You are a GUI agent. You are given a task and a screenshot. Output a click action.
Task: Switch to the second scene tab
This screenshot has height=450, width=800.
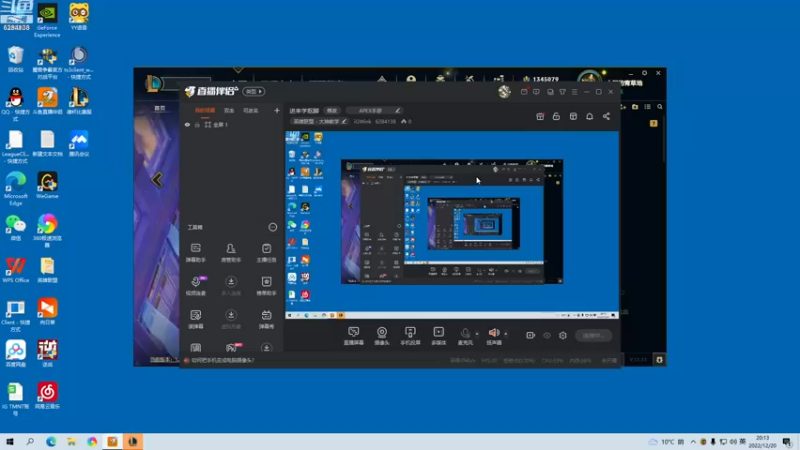tap(229, 110)
